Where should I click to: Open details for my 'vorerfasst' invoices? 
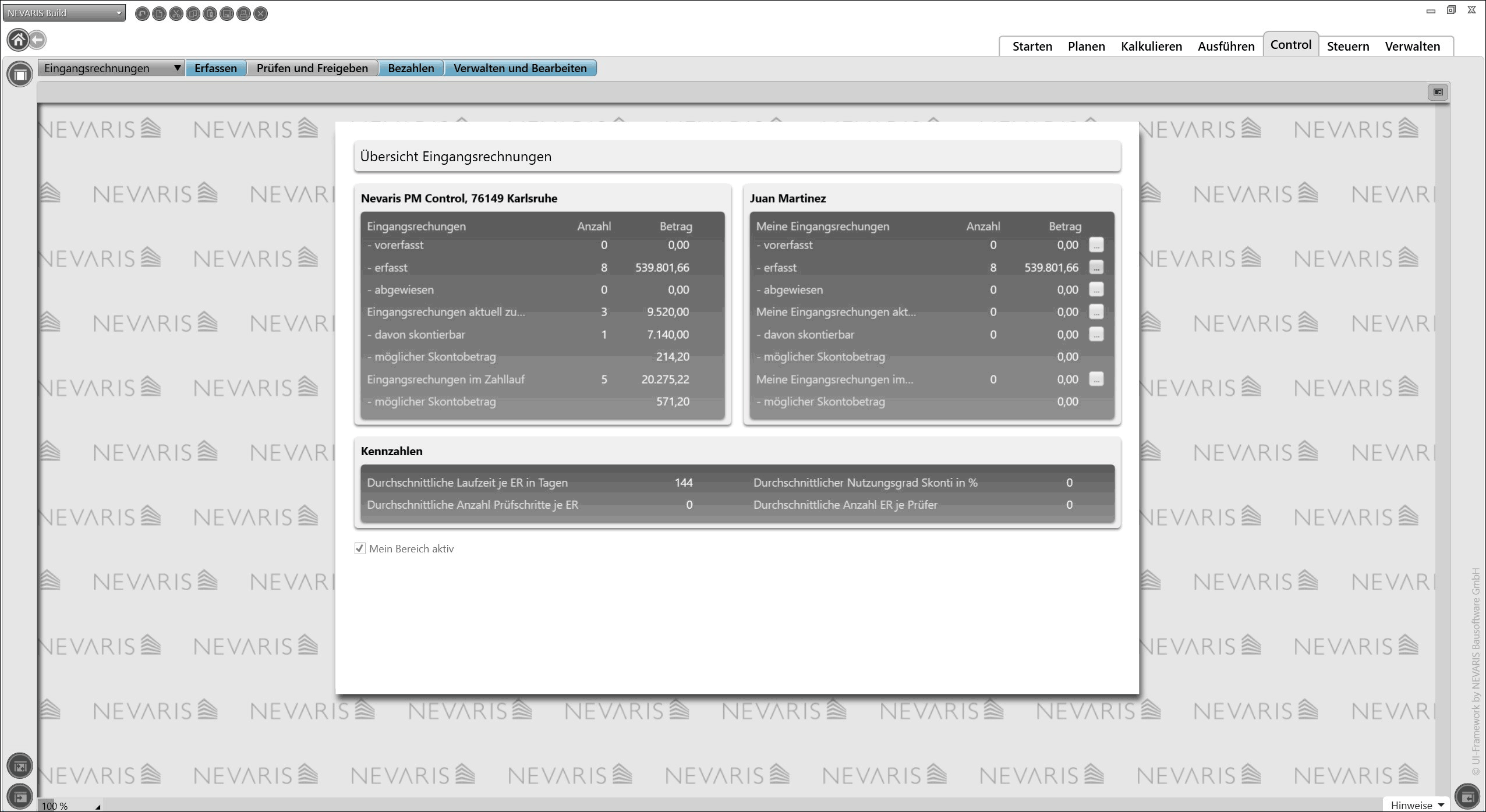click(x=1096, y=245)
